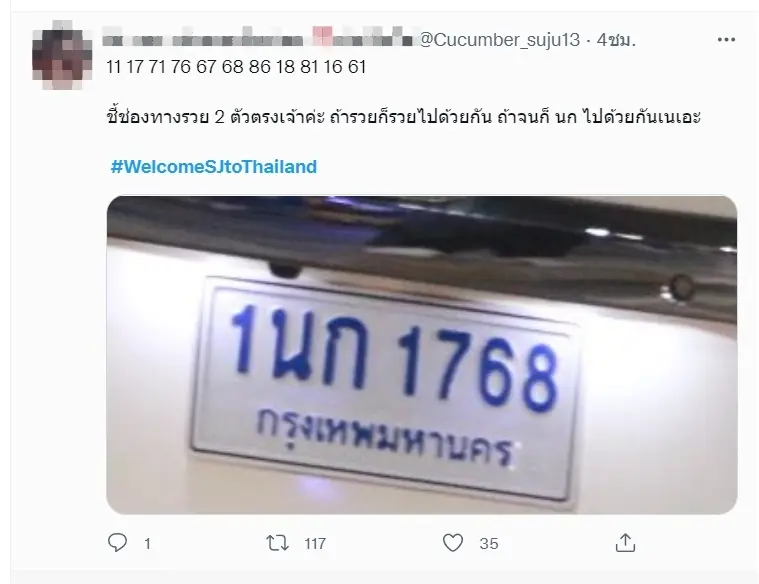Click the reply speech bubble icon

click(x=117, y=543)
